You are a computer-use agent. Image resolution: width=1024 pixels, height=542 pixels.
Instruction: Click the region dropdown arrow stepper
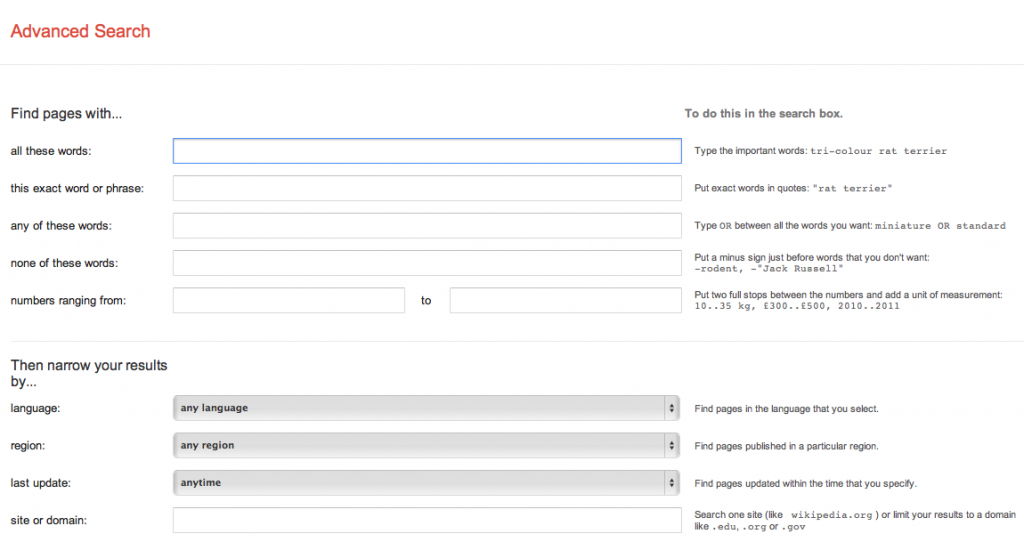(671, 445)
